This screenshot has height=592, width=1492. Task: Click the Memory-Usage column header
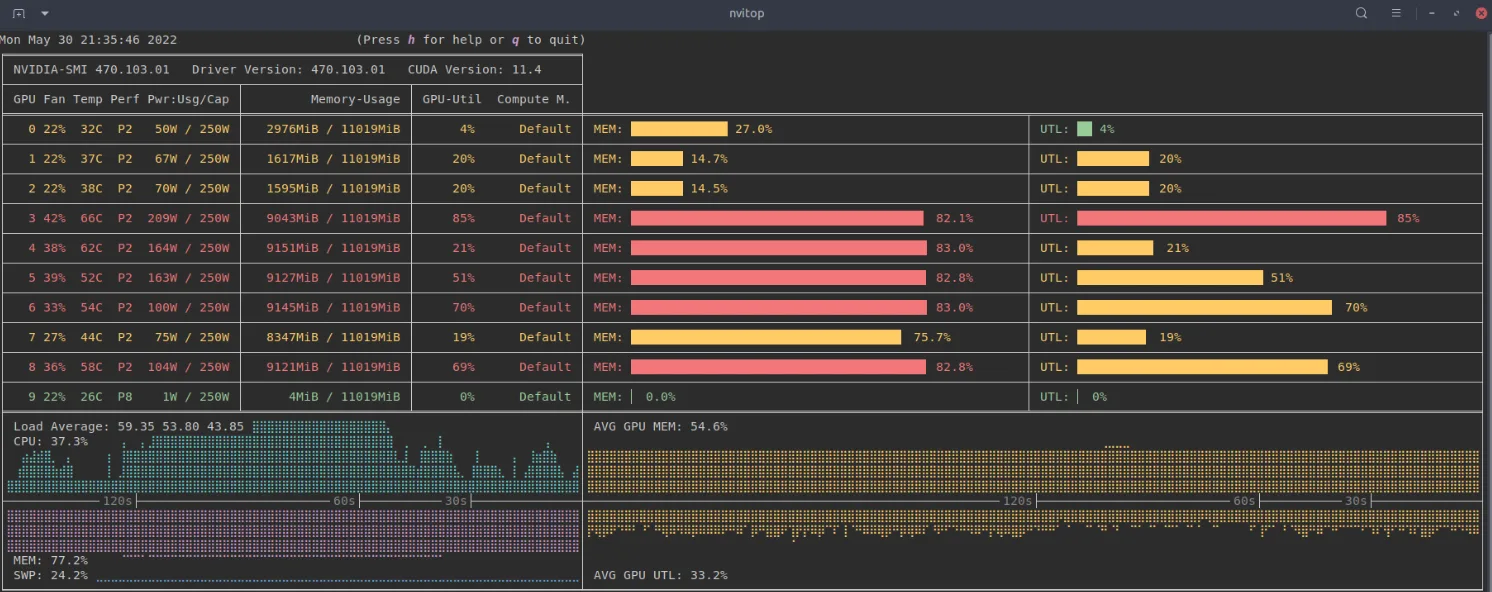(x=355, y=99)
